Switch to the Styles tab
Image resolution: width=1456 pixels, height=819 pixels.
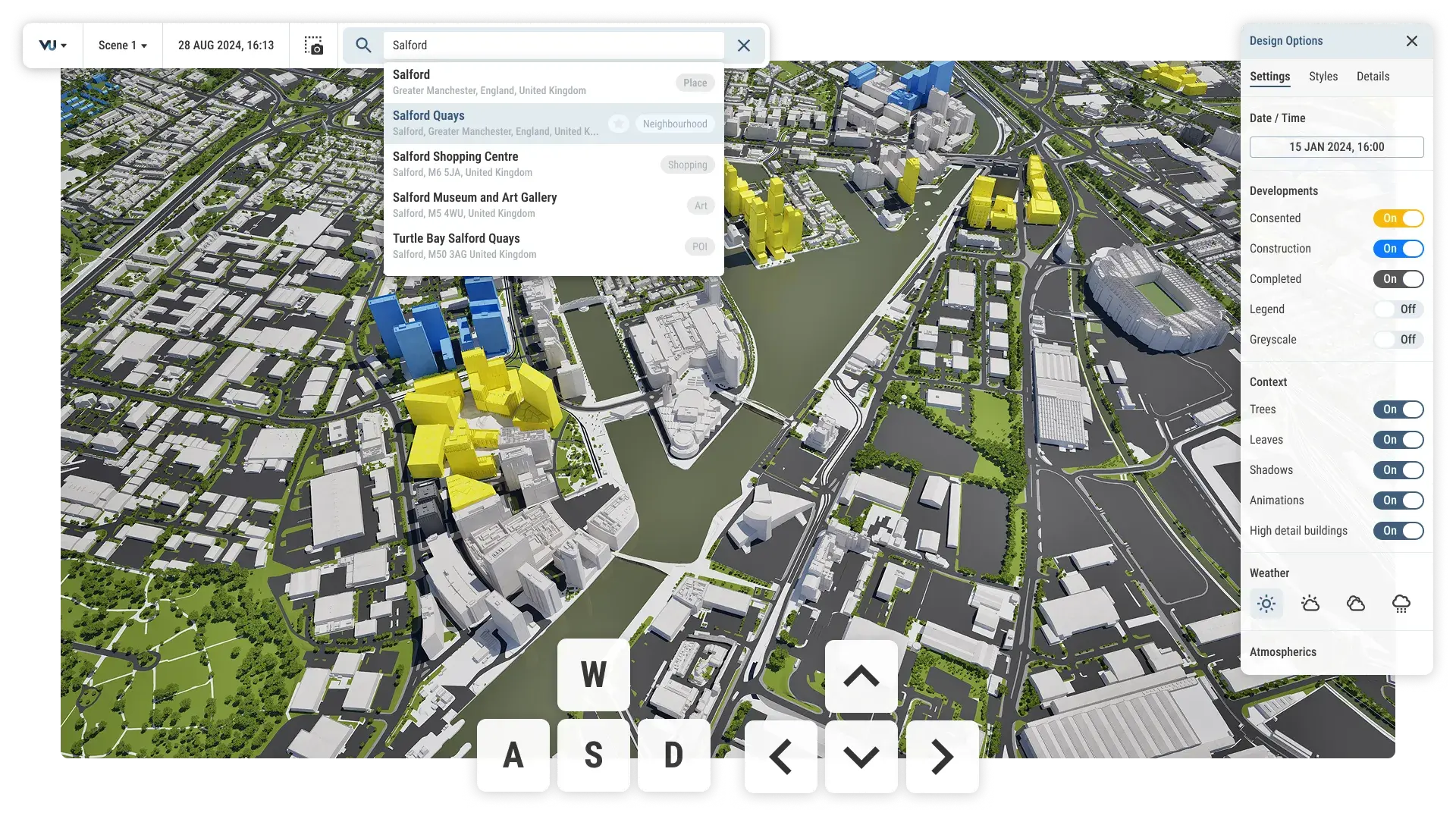pos(1323,77)
